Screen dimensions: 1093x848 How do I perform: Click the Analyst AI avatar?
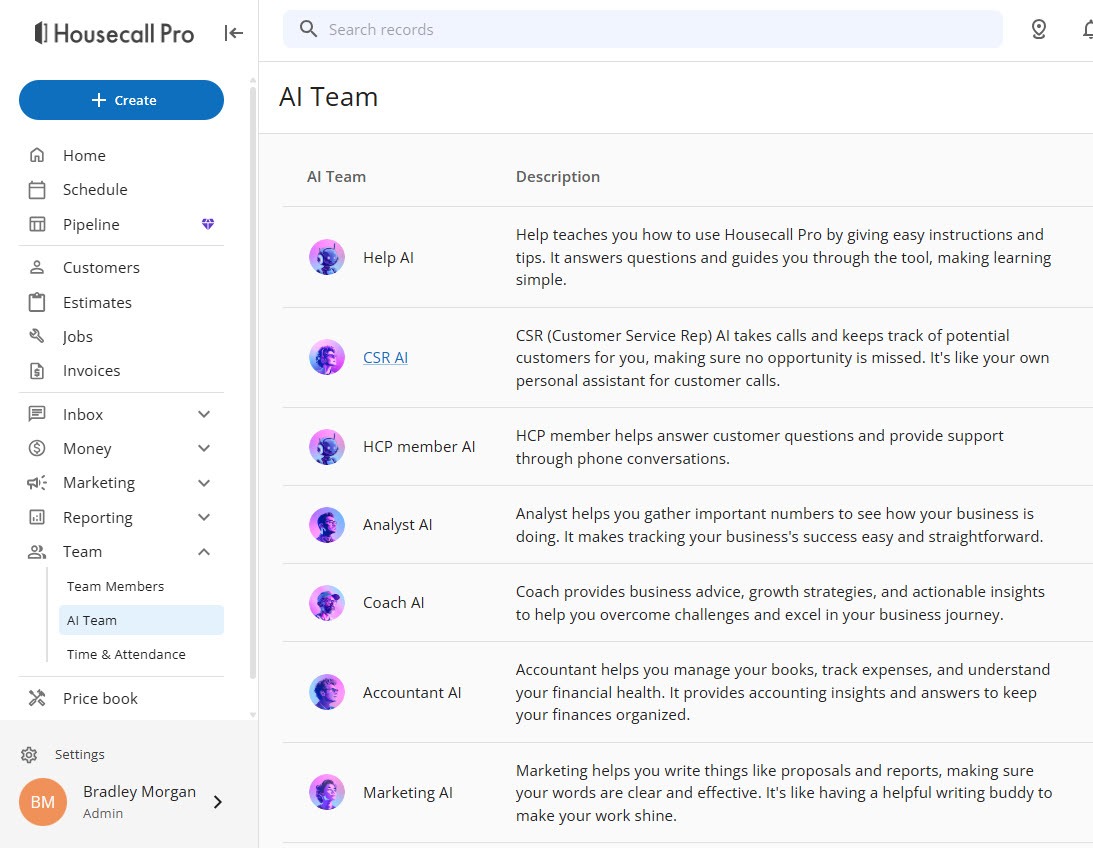tap(327, 525)
